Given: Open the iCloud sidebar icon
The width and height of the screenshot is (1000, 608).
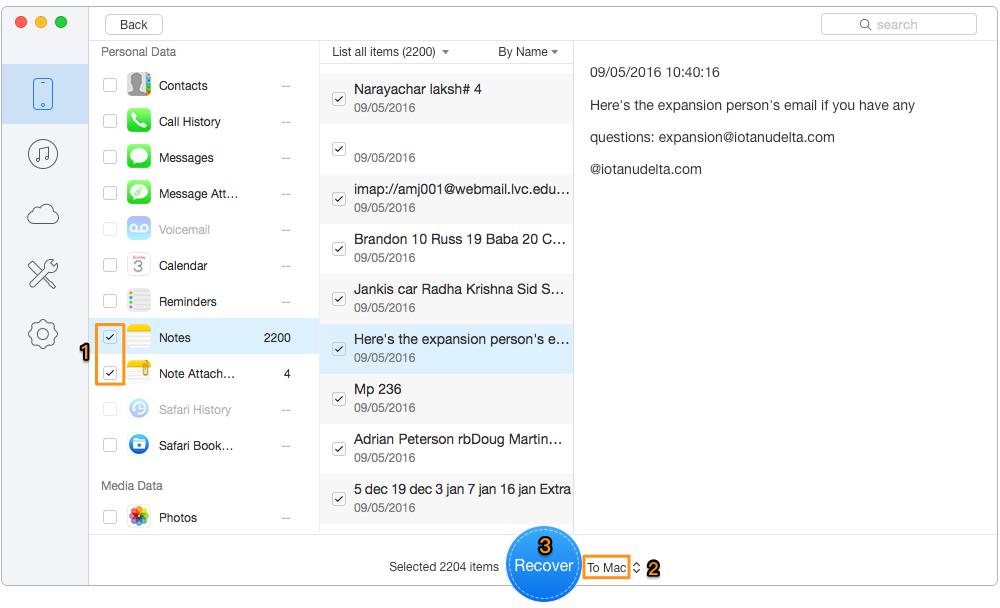Looking at the screenshot, I should click(x=43, y=214).
